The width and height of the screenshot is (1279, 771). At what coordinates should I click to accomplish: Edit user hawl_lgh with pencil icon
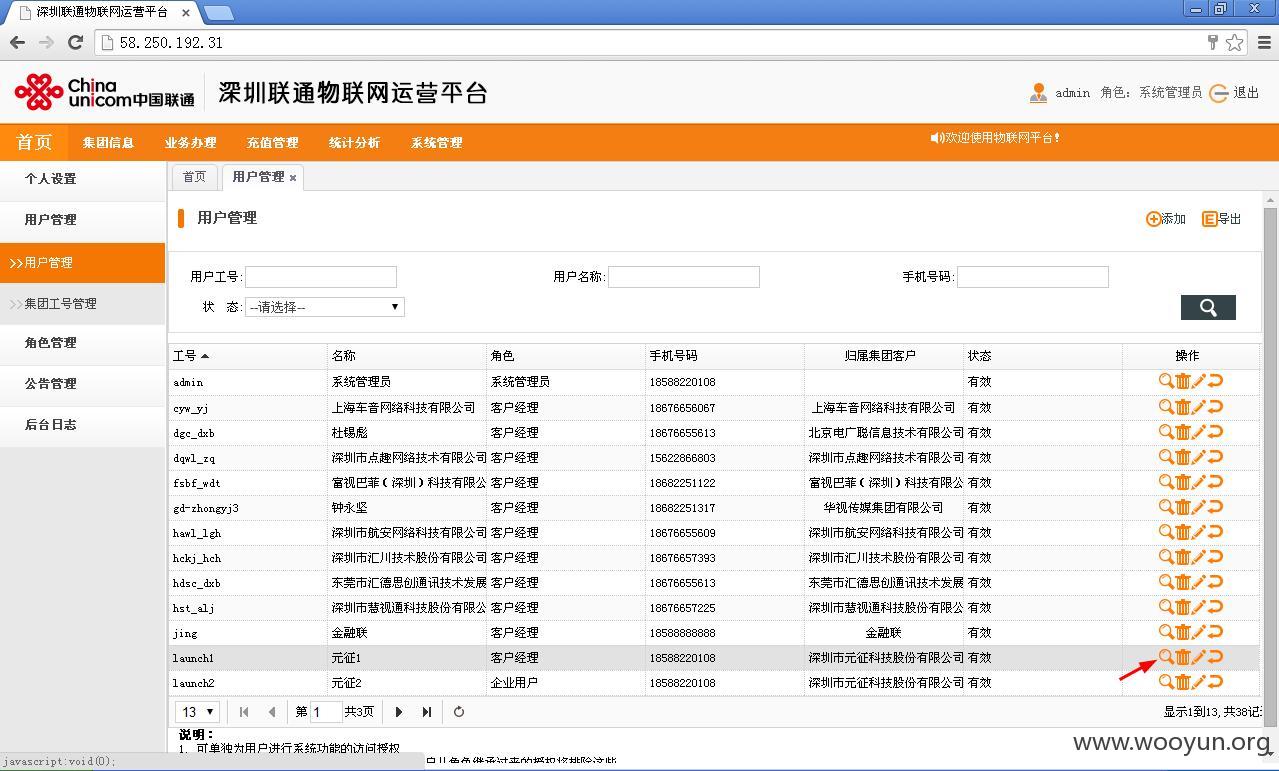coord(1198,532)
